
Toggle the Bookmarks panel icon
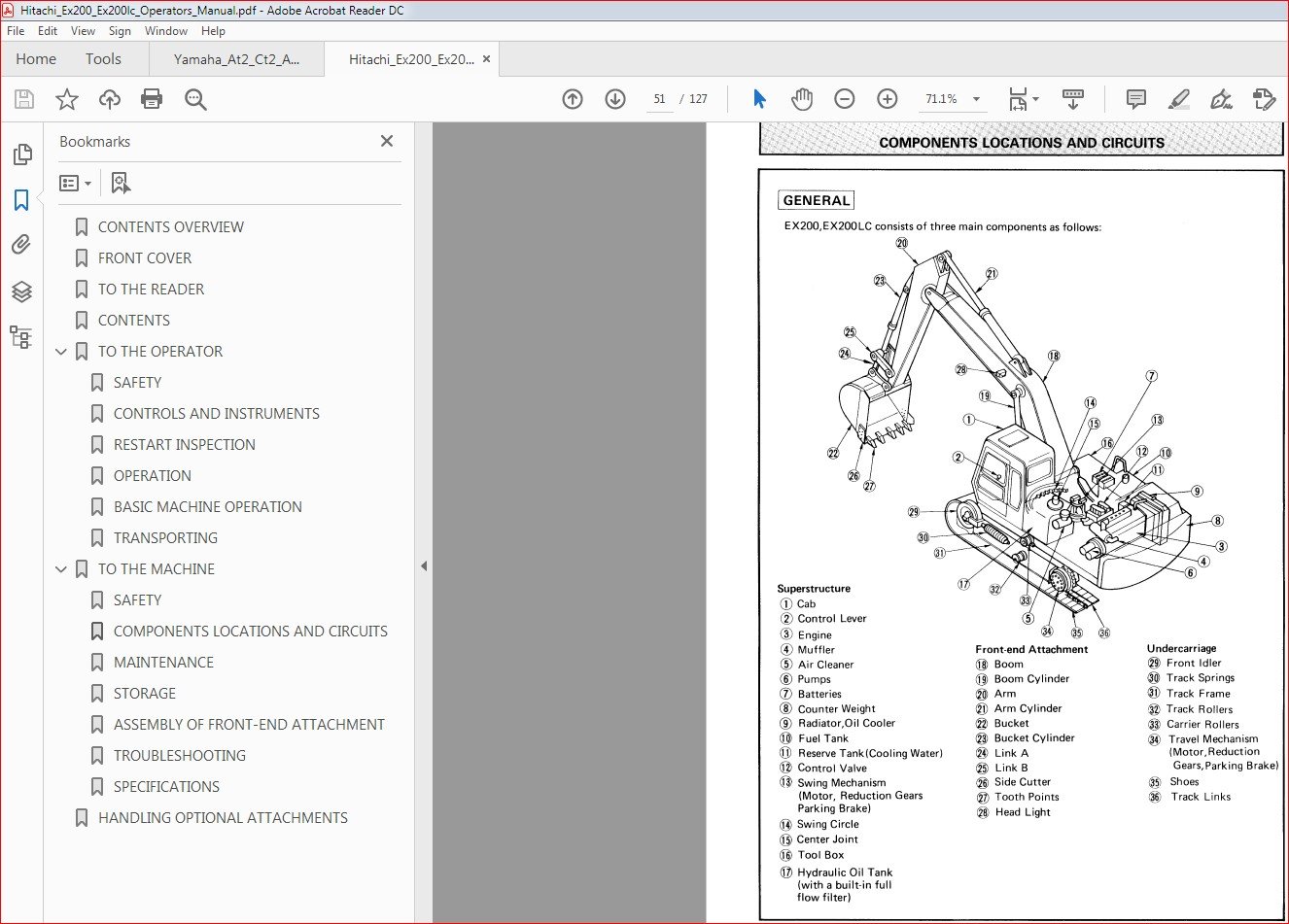(21, 200)
